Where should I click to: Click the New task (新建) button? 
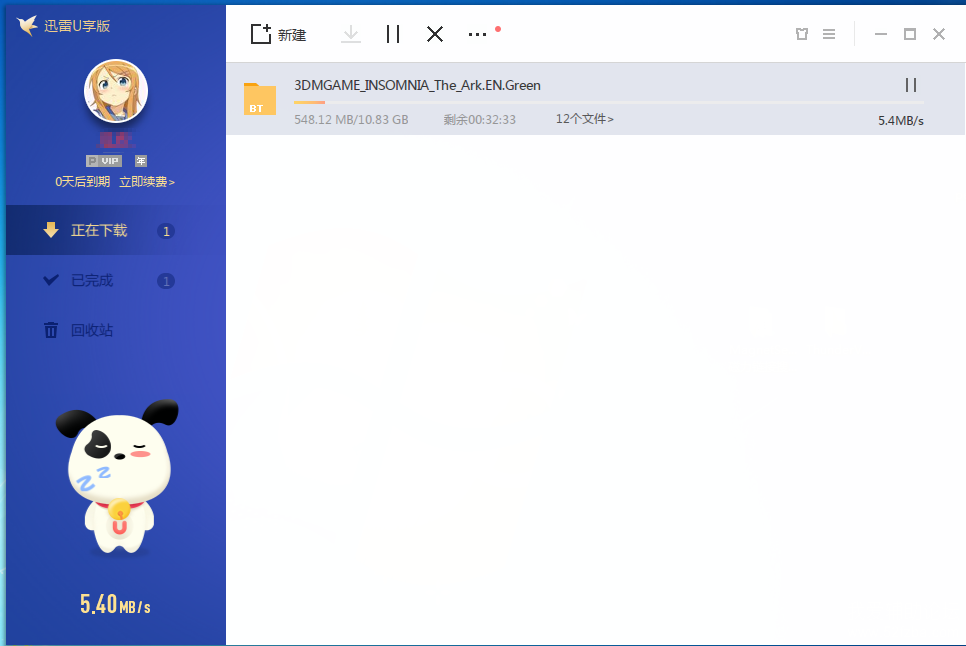pyautogui.click(x=278, y=35)
